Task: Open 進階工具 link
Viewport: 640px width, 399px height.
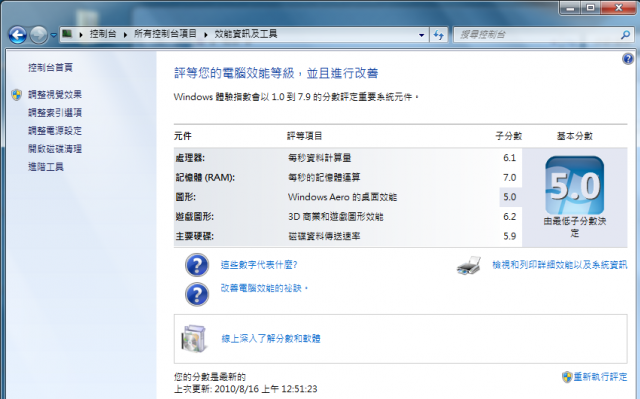Action: [x=46, y=167]
